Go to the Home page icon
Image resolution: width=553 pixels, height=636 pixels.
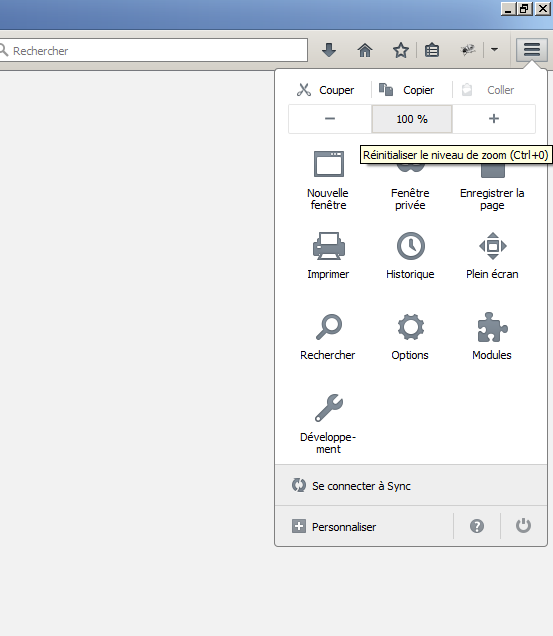pyautogui.click(x=365, y=50)
